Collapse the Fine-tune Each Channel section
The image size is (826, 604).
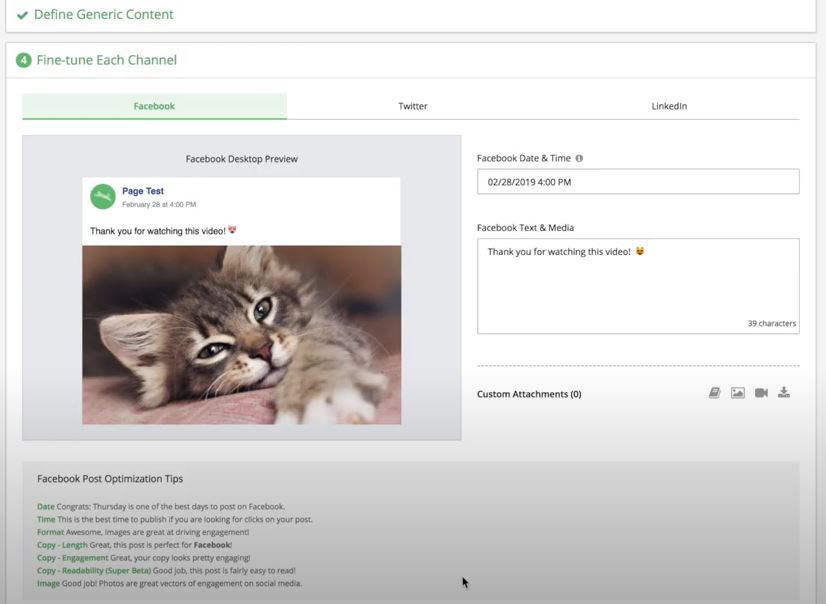coord(106,60)
